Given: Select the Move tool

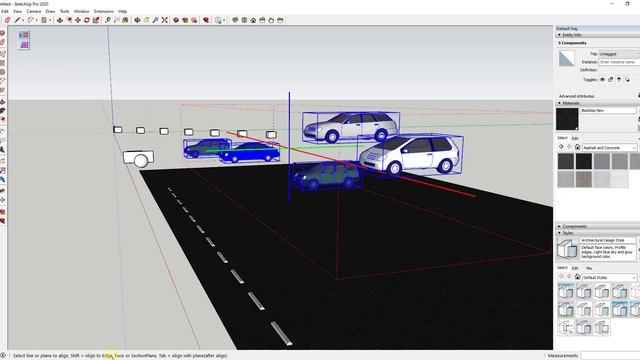Looking at the screenshot, I should (x=78, y=20).
